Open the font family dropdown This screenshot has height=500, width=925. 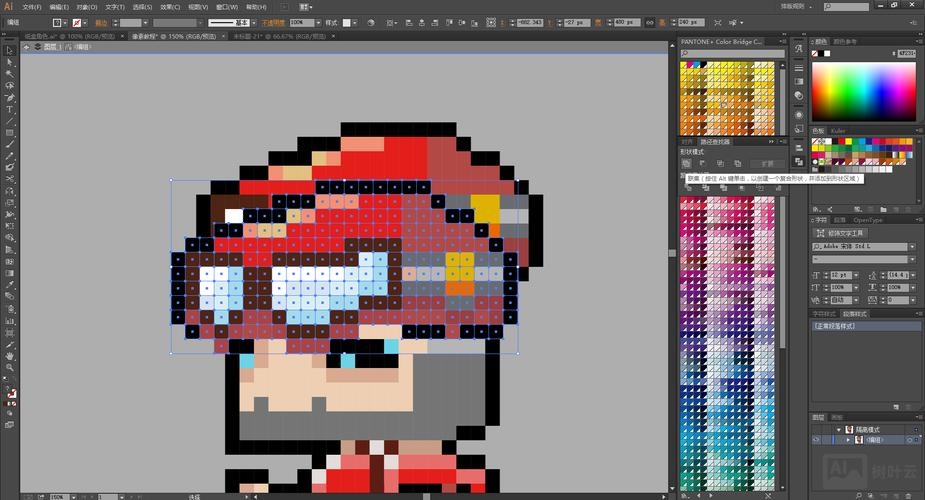913,247
